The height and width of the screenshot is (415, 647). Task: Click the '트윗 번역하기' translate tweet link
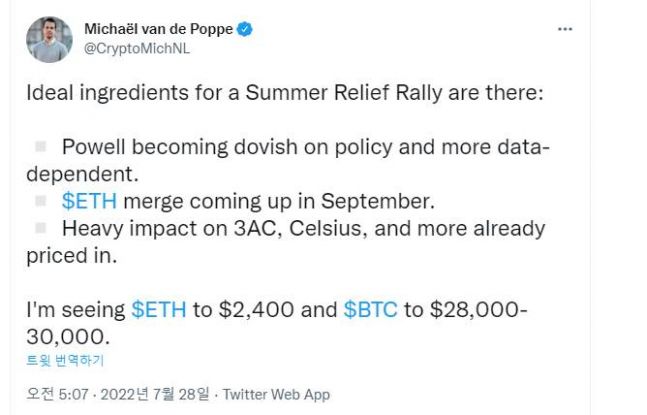(x=64, y=361)
